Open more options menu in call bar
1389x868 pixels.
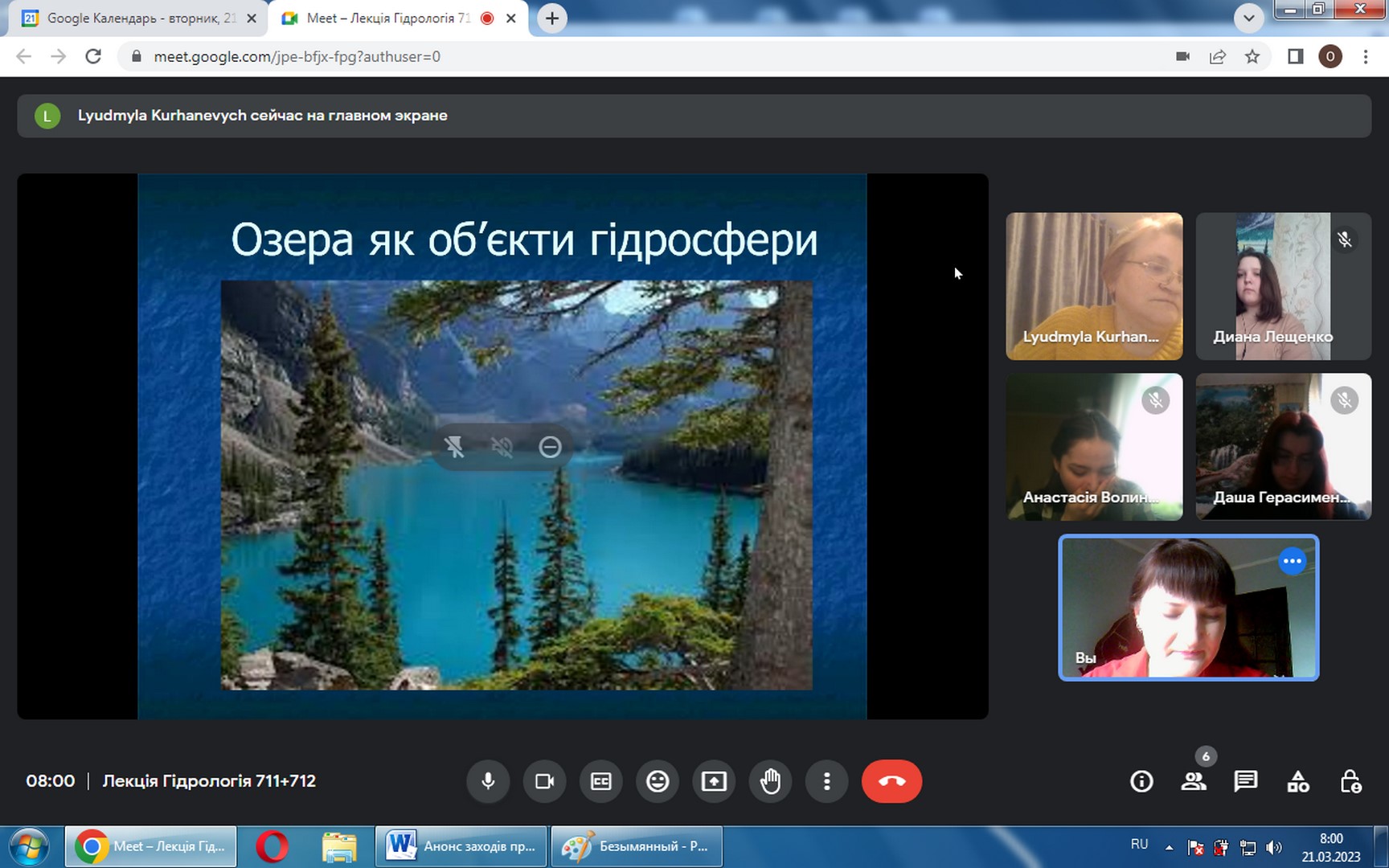[826, 781]
